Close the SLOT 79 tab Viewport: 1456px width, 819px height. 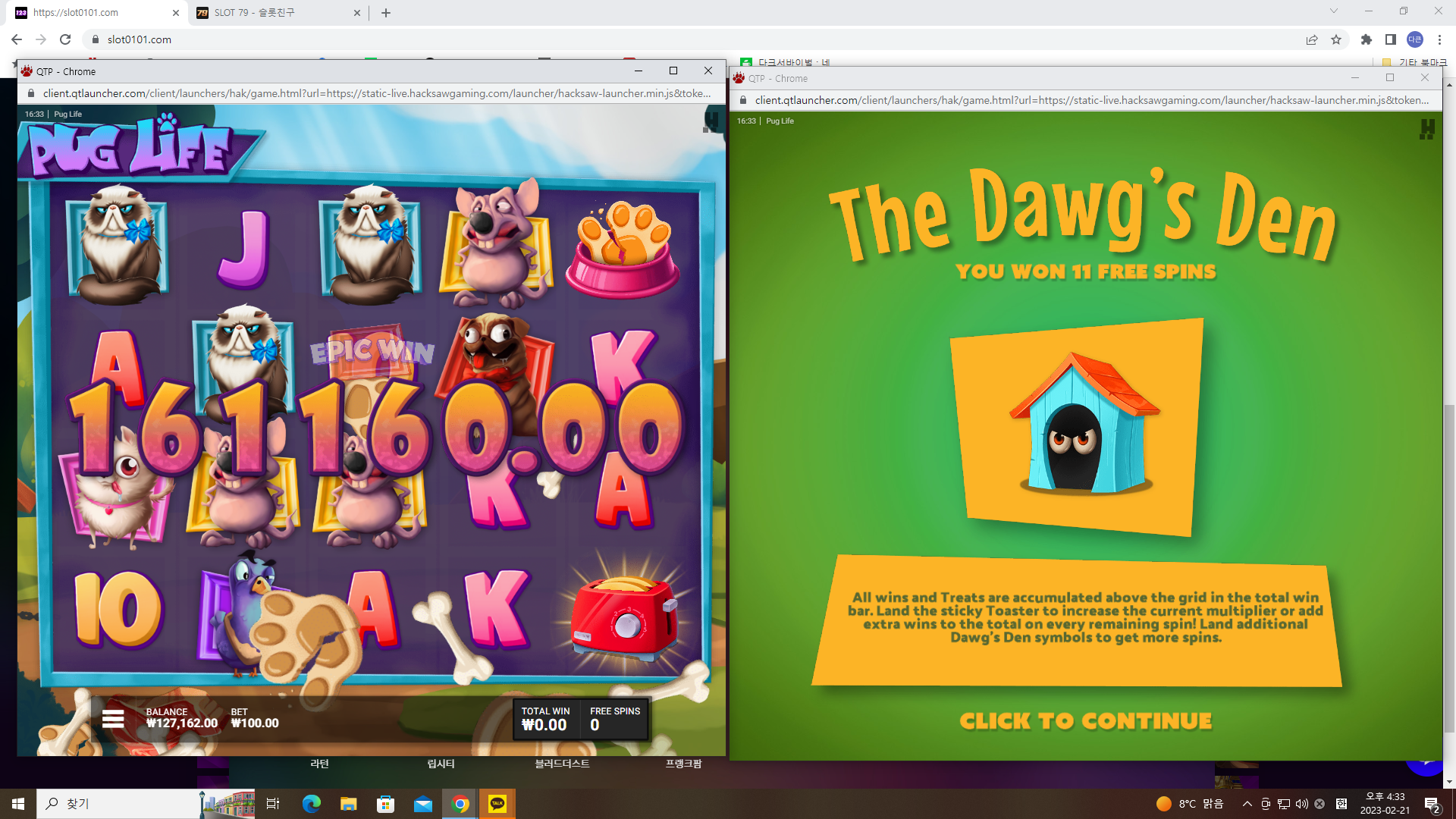pos(357,13)
